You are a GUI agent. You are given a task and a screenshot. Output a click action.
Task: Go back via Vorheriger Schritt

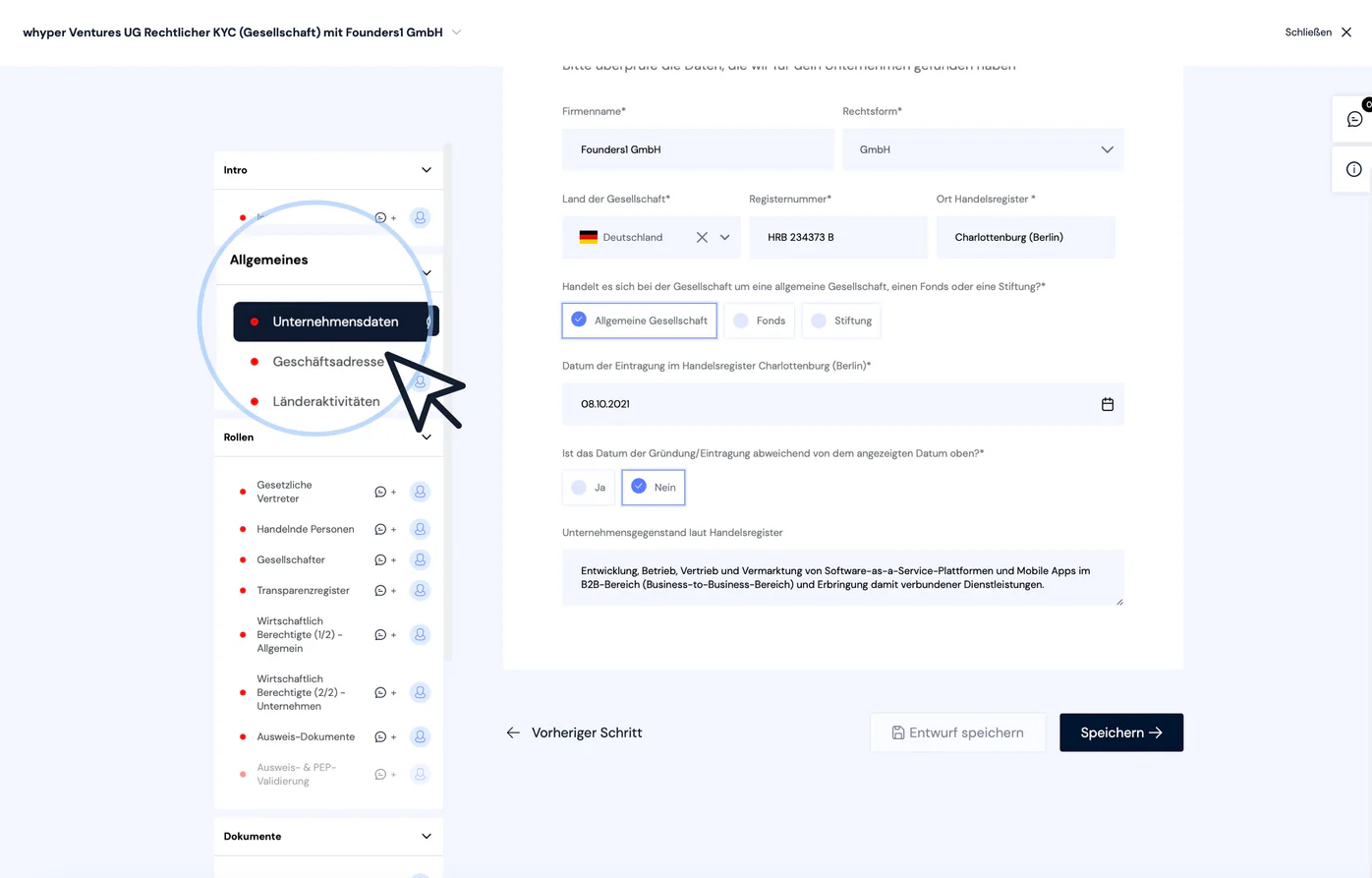[x=575, y=732]
